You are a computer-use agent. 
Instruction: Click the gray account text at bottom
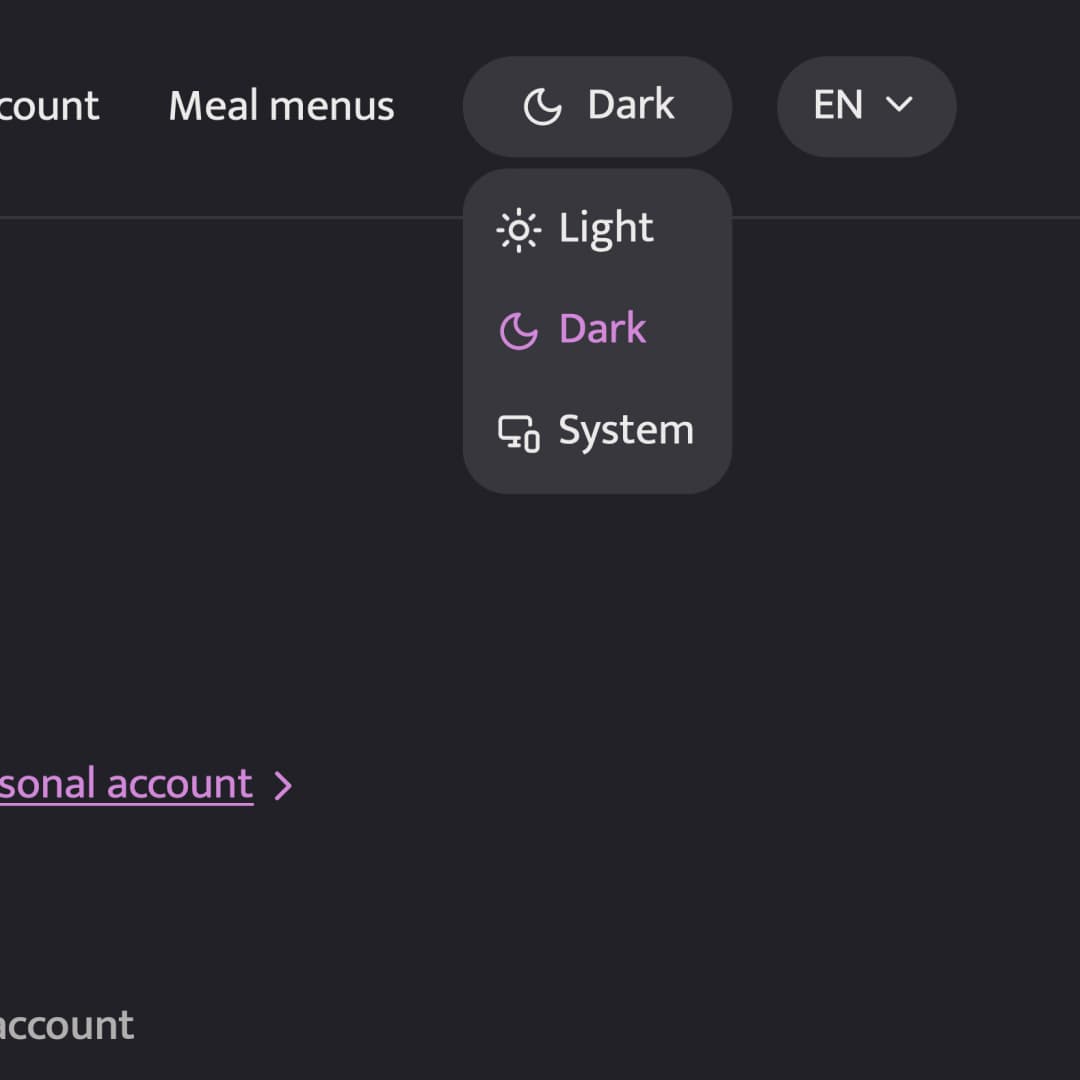(66, 1026)
